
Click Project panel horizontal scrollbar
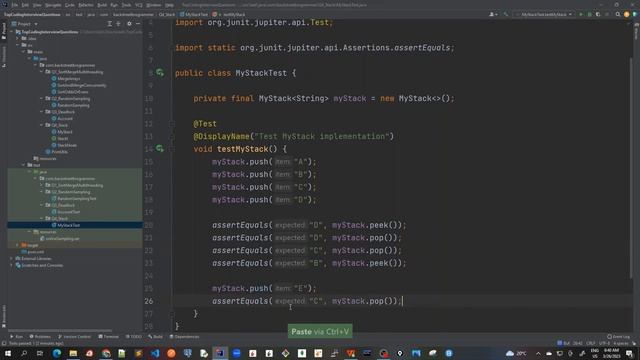pos(60,330)
